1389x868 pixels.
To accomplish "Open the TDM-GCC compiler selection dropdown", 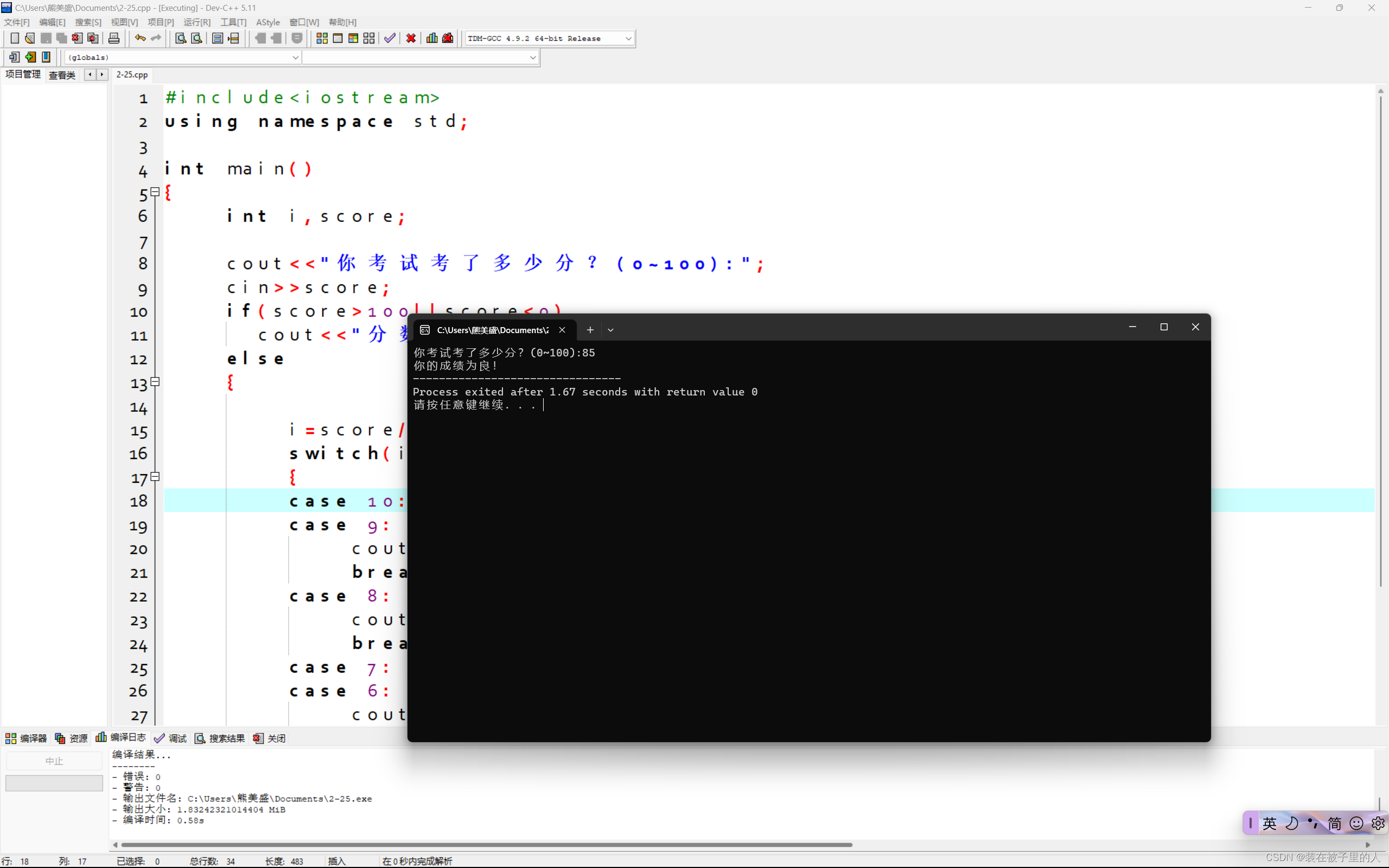I will pyautogui.click(x=628, y=39).
